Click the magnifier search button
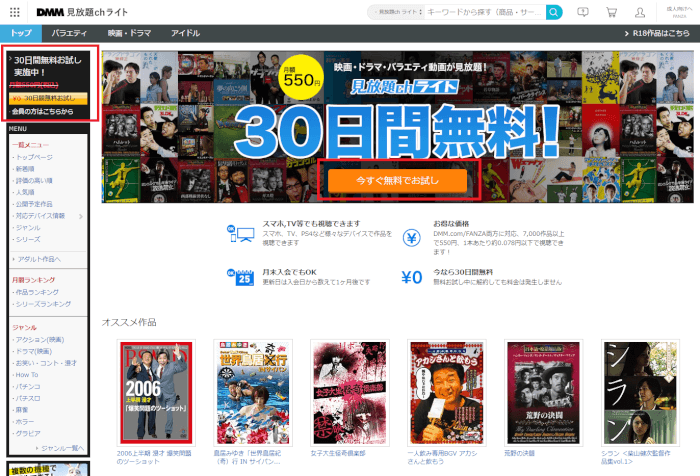Screen dimensions: 700x476 click(x=582, y=12)
